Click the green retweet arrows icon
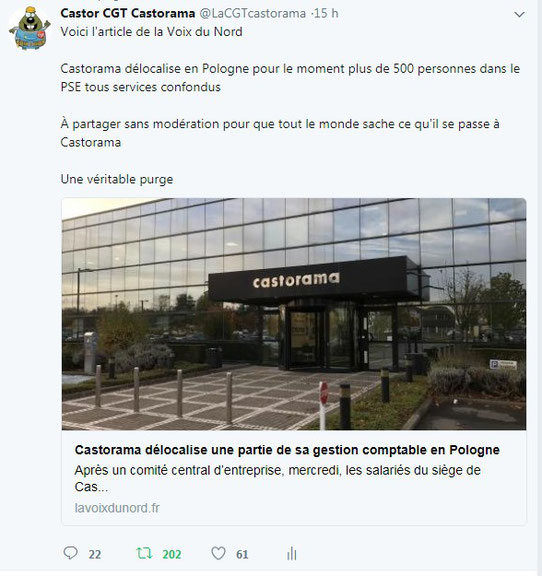The height and width of the screenshot is (576, 542). (144, 553)
